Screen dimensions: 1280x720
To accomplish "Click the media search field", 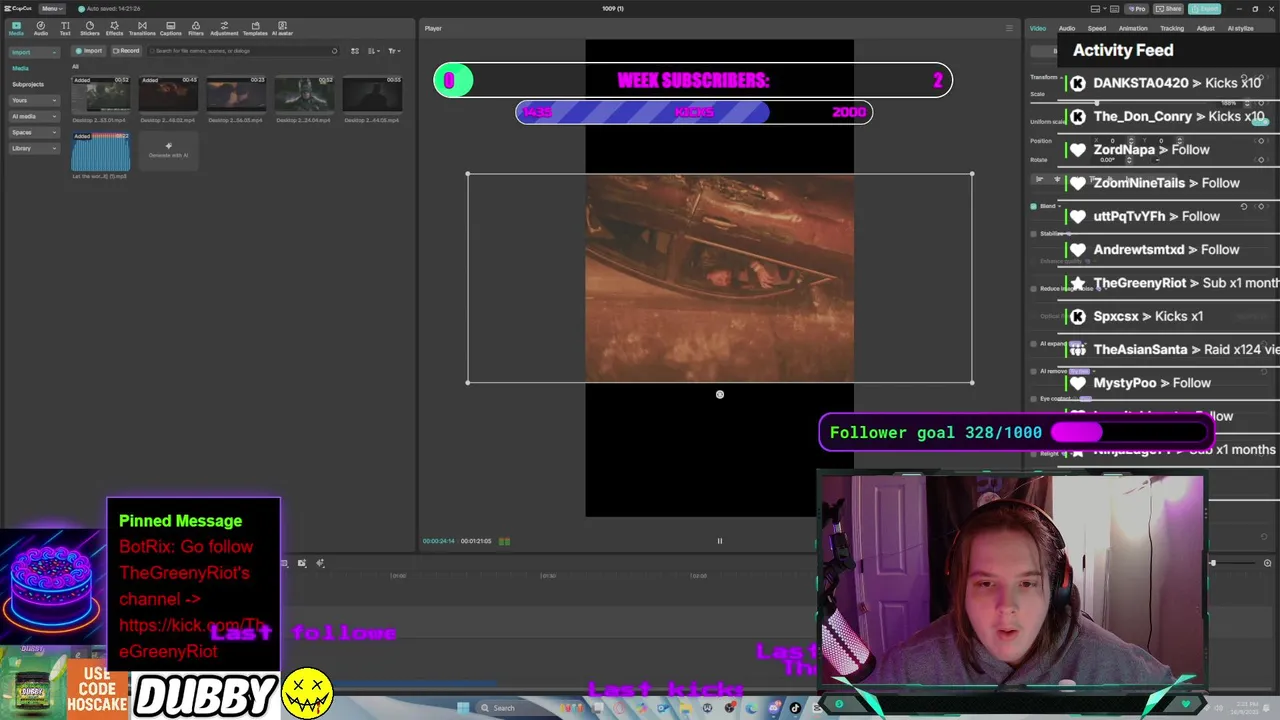I will point(243,51).
